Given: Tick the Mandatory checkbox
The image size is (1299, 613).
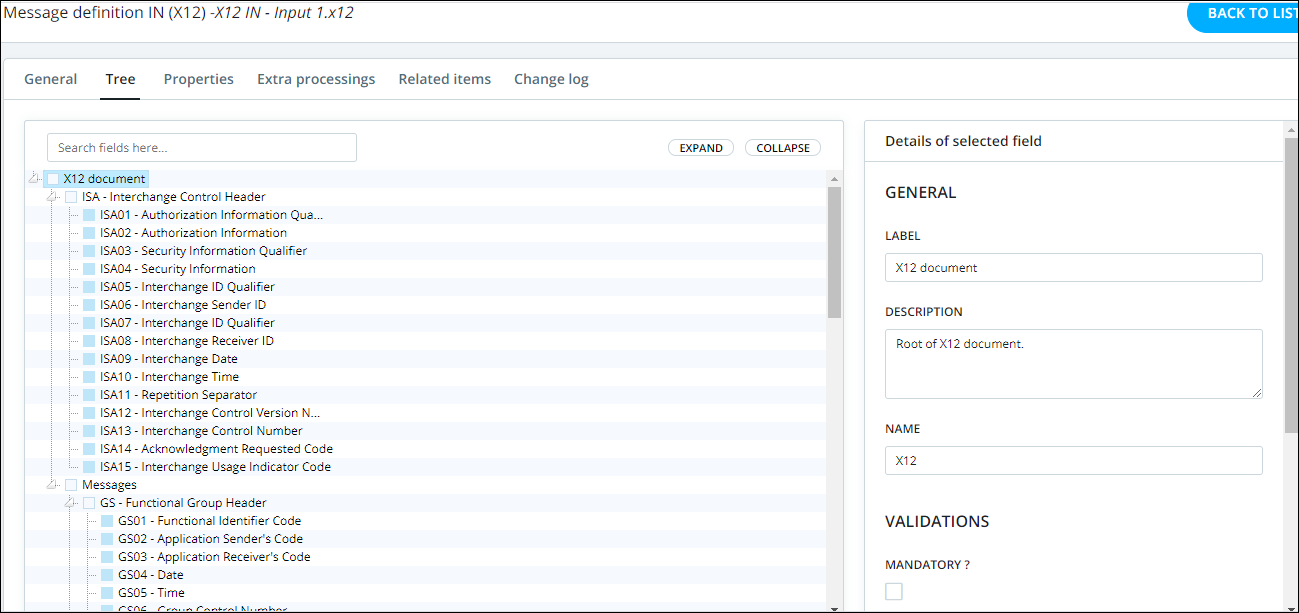Looking at the screenshot, I should point(894,591).
